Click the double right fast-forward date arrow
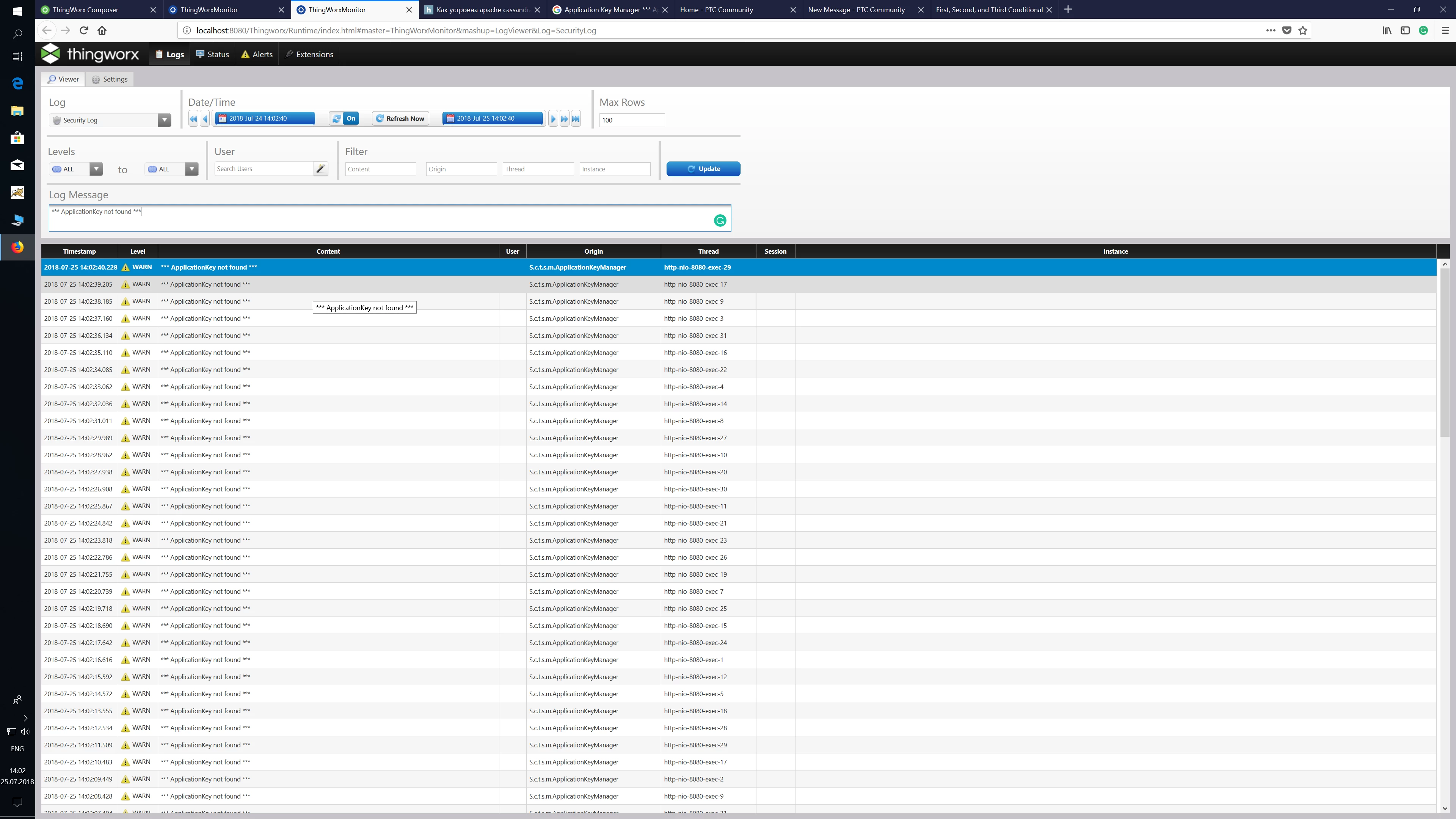1456x819 pixels. click(x=564, y=119)
